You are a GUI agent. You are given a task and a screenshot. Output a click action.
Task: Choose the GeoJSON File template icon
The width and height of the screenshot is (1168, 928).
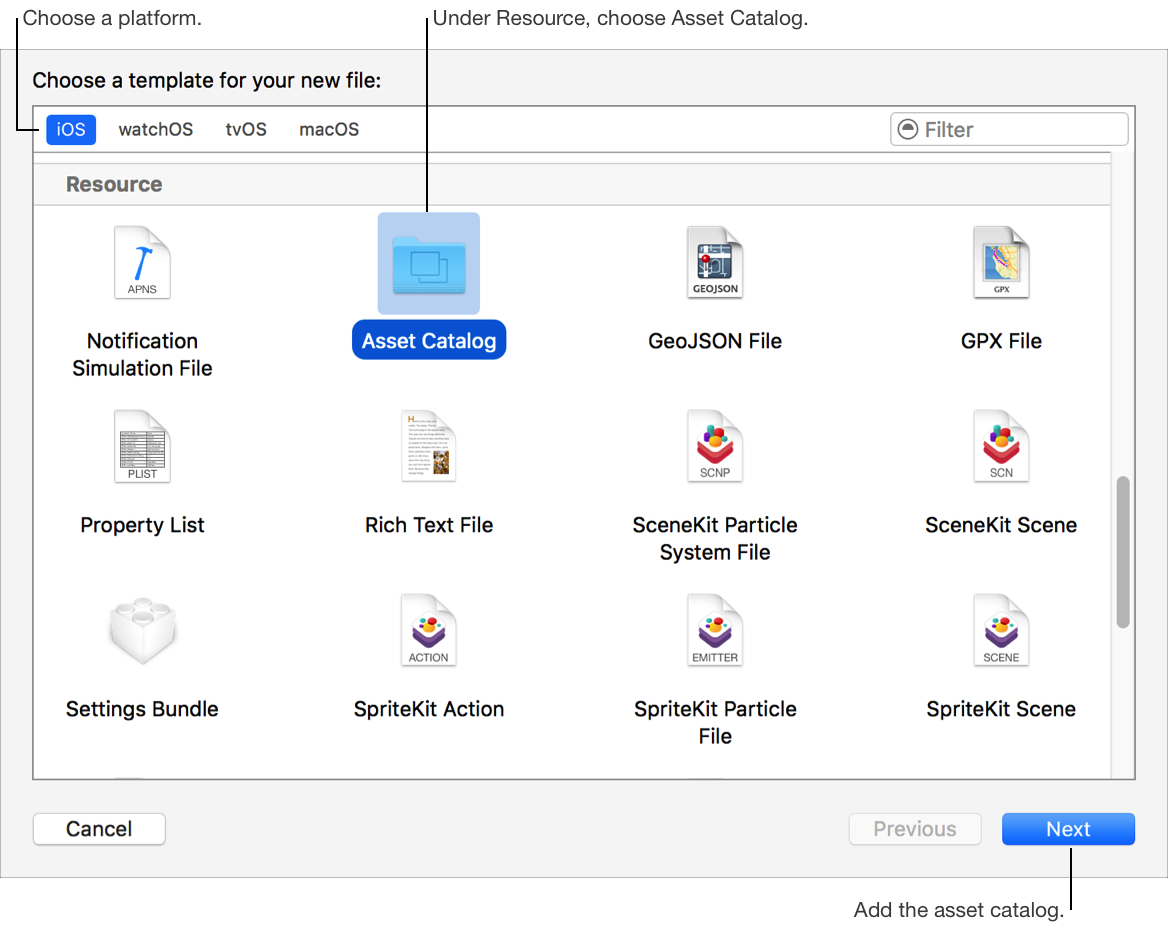coord(715,263)
